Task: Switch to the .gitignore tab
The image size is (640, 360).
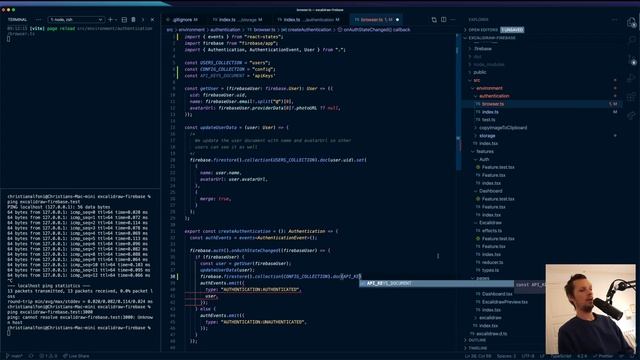Action: tap(182, 20)
